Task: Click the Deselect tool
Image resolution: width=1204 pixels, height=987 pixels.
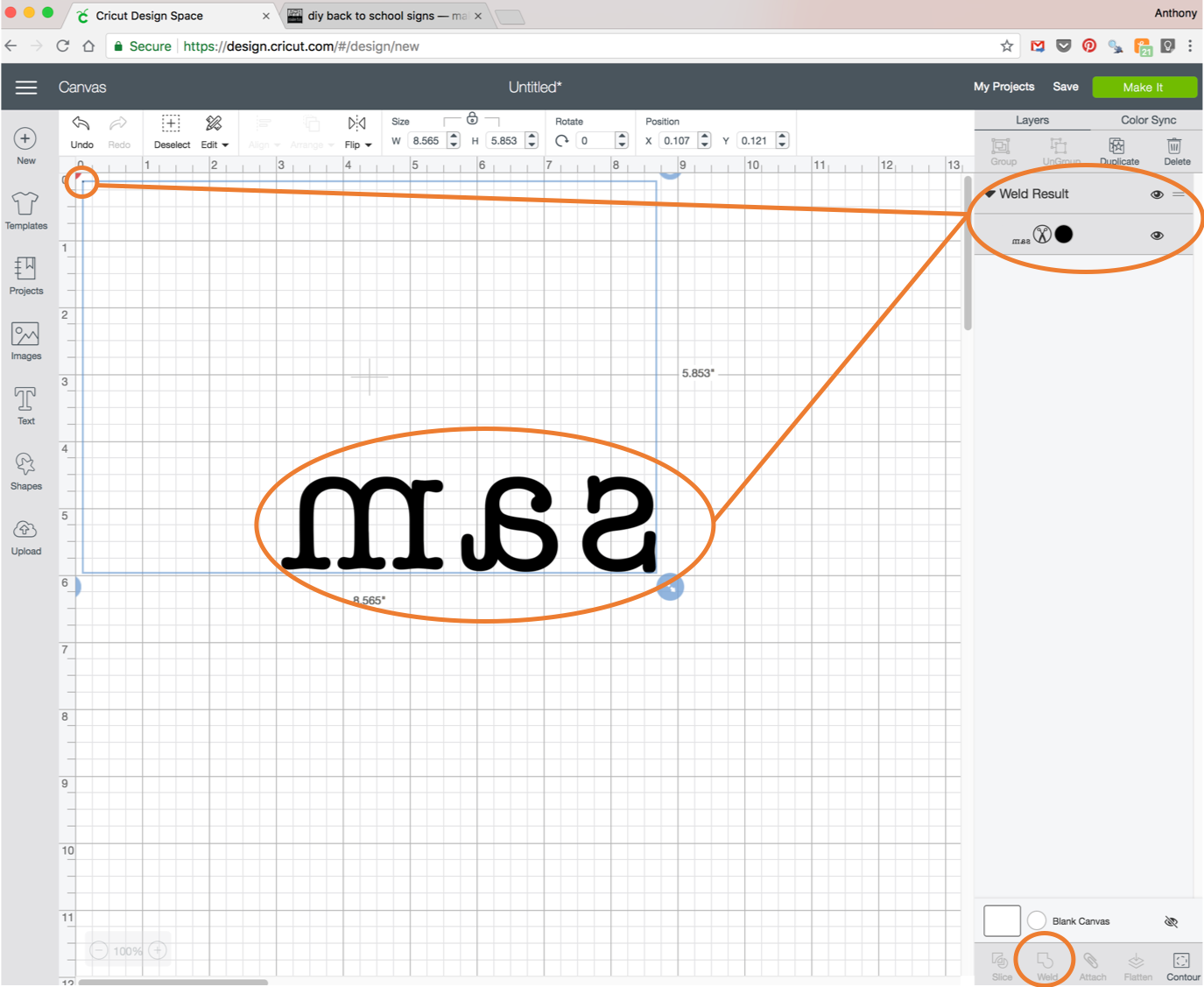Action: [172, 131]
